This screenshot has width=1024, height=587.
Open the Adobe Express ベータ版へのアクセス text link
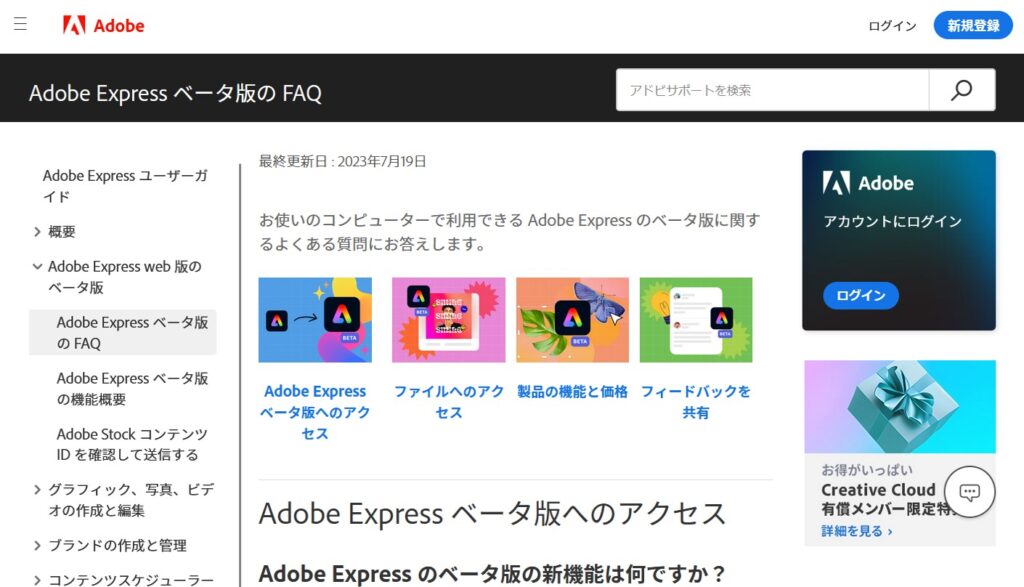point(315,412)
